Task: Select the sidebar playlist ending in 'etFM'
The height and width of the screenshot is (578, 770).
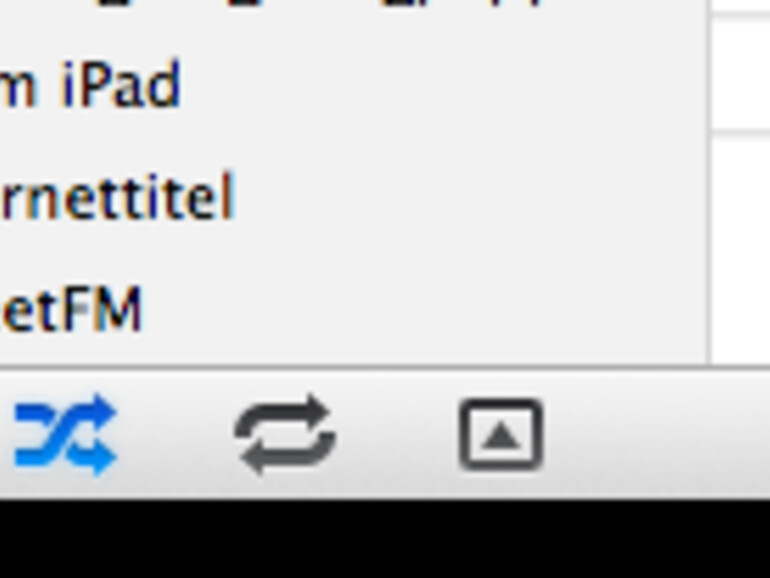Action: (x=71, y=310)
